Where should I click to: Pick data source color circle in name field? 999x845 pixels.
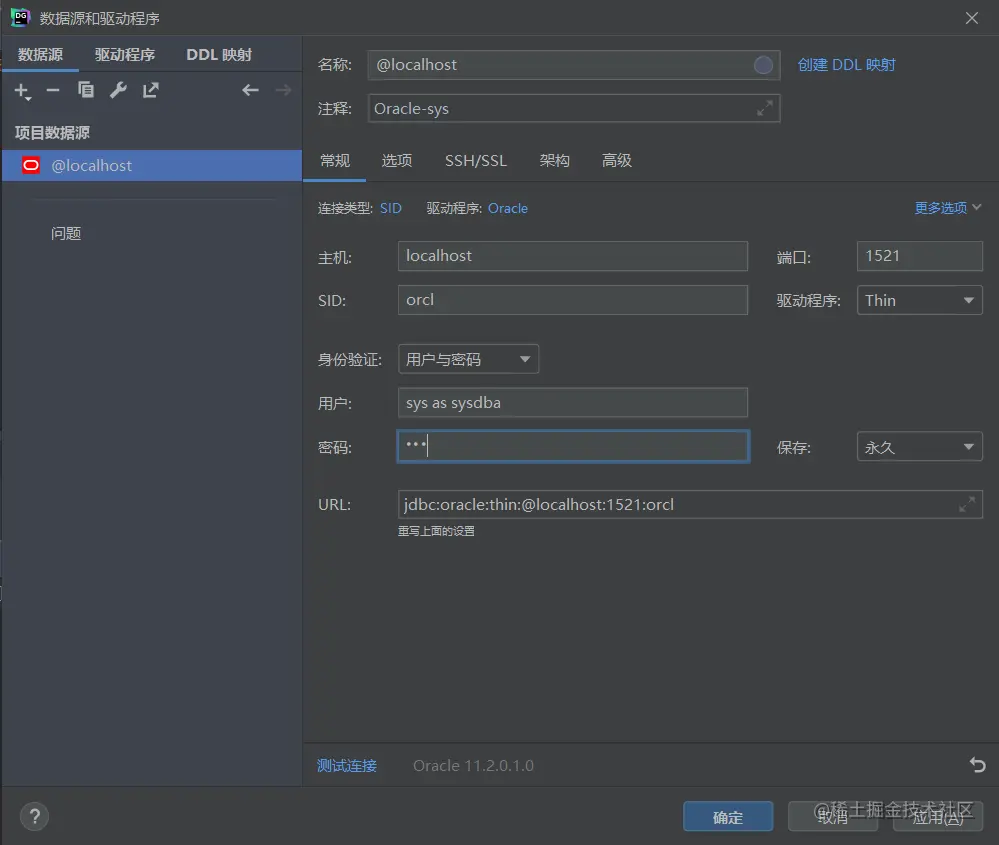pyautogui.click(x=763, y=65)
